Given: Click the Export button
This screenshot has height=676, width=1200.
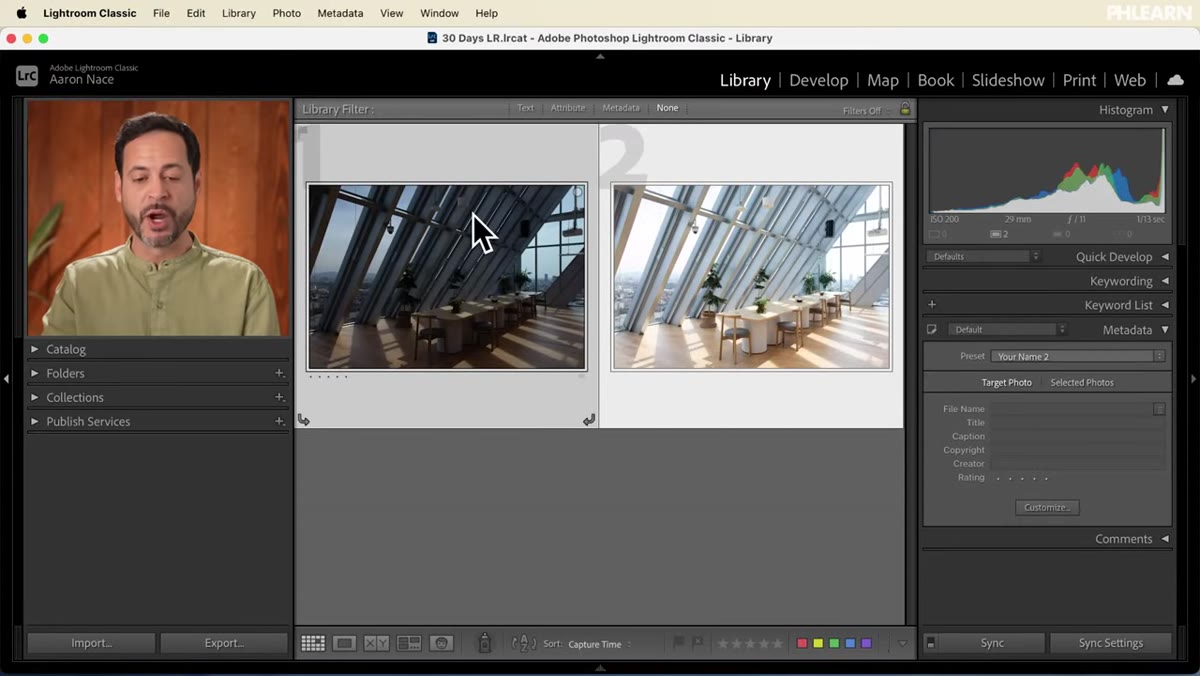Looking at the screenshot, I should pyautogui.click(x=224, y=643).
